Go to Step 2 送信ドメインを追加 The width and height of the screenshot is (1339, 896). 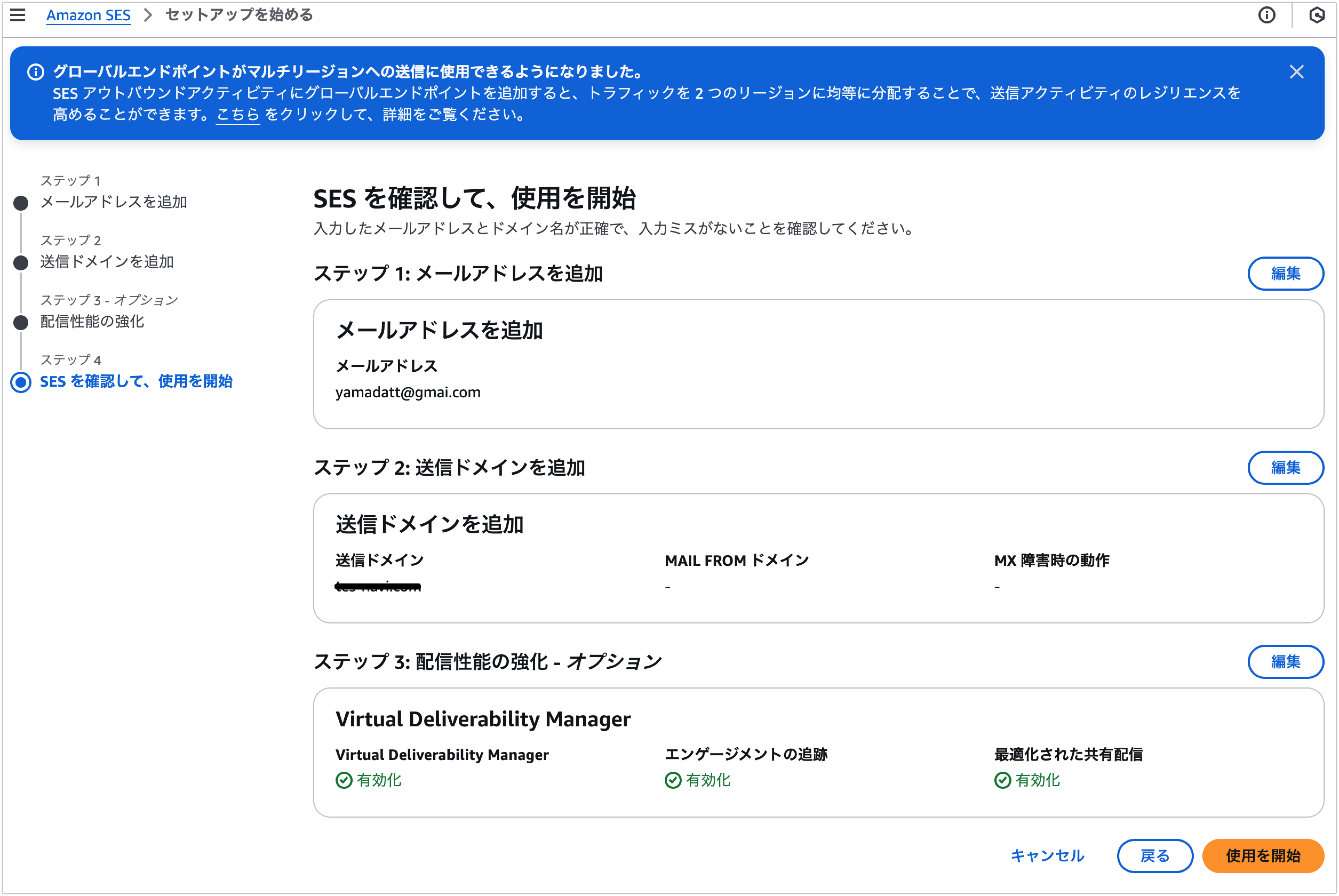coord(107,262)
